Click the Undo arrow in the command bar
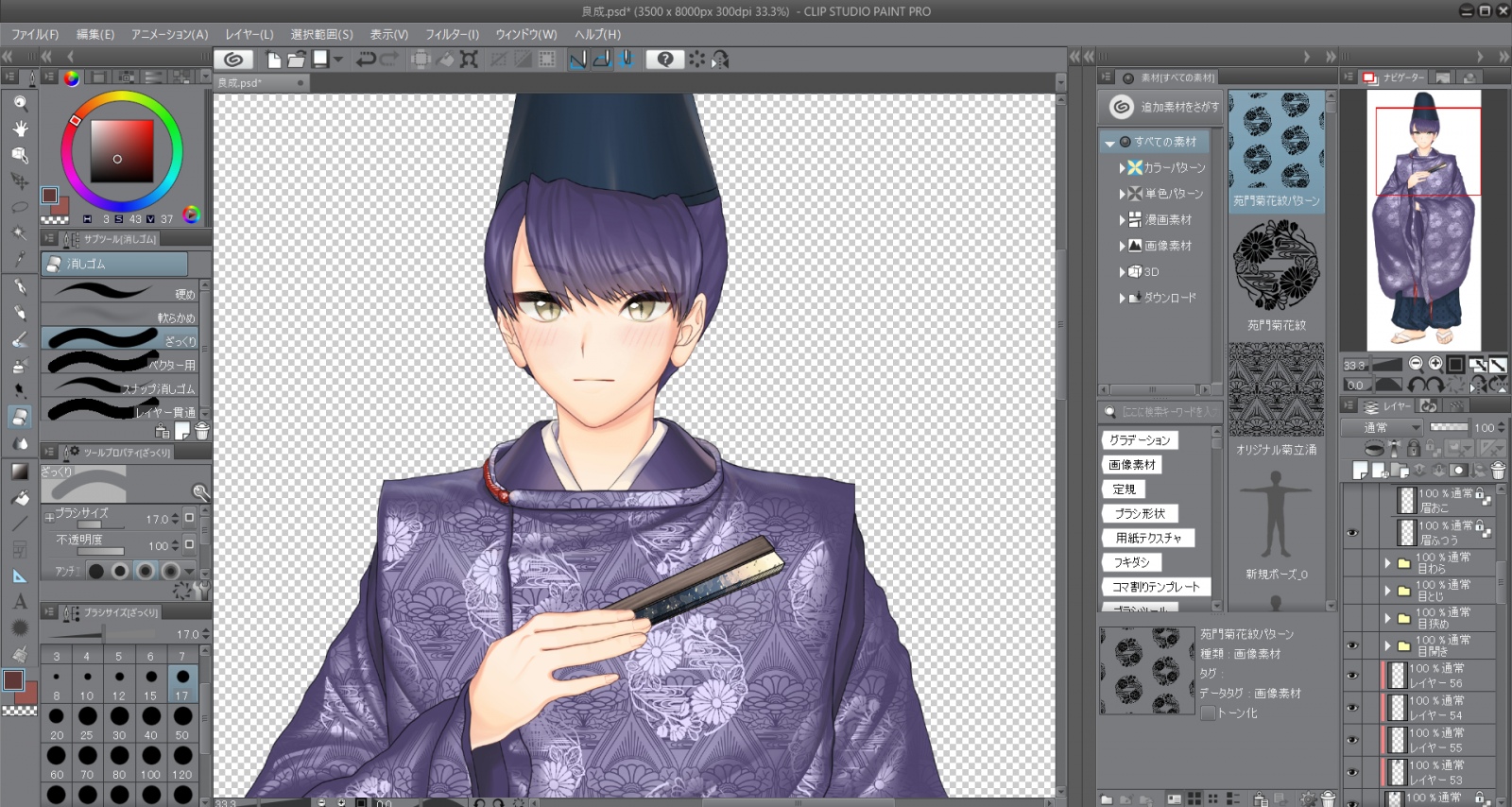The image size is (1512, 807). [x=366, y=60]
